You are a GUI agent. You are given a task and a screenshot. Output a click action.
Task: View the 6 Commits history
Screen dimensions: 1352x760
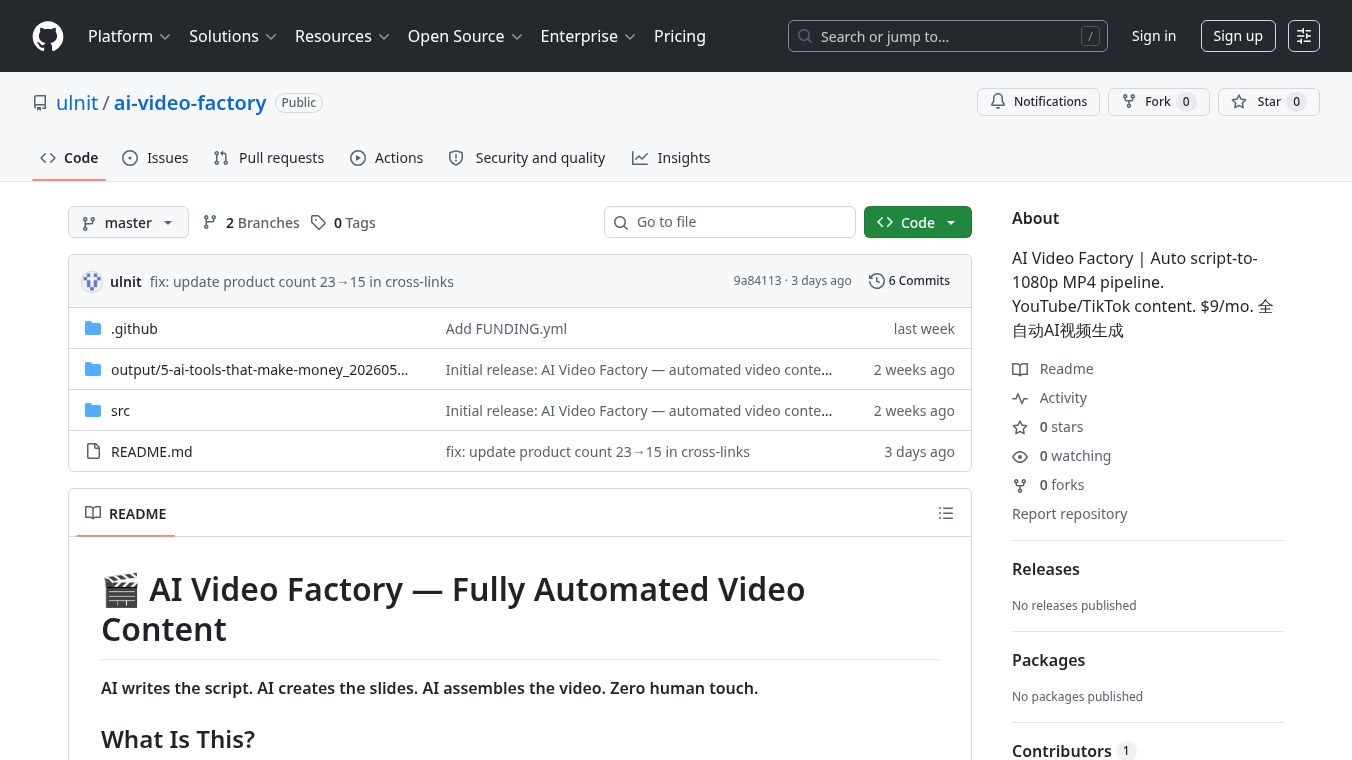point(910,281)
